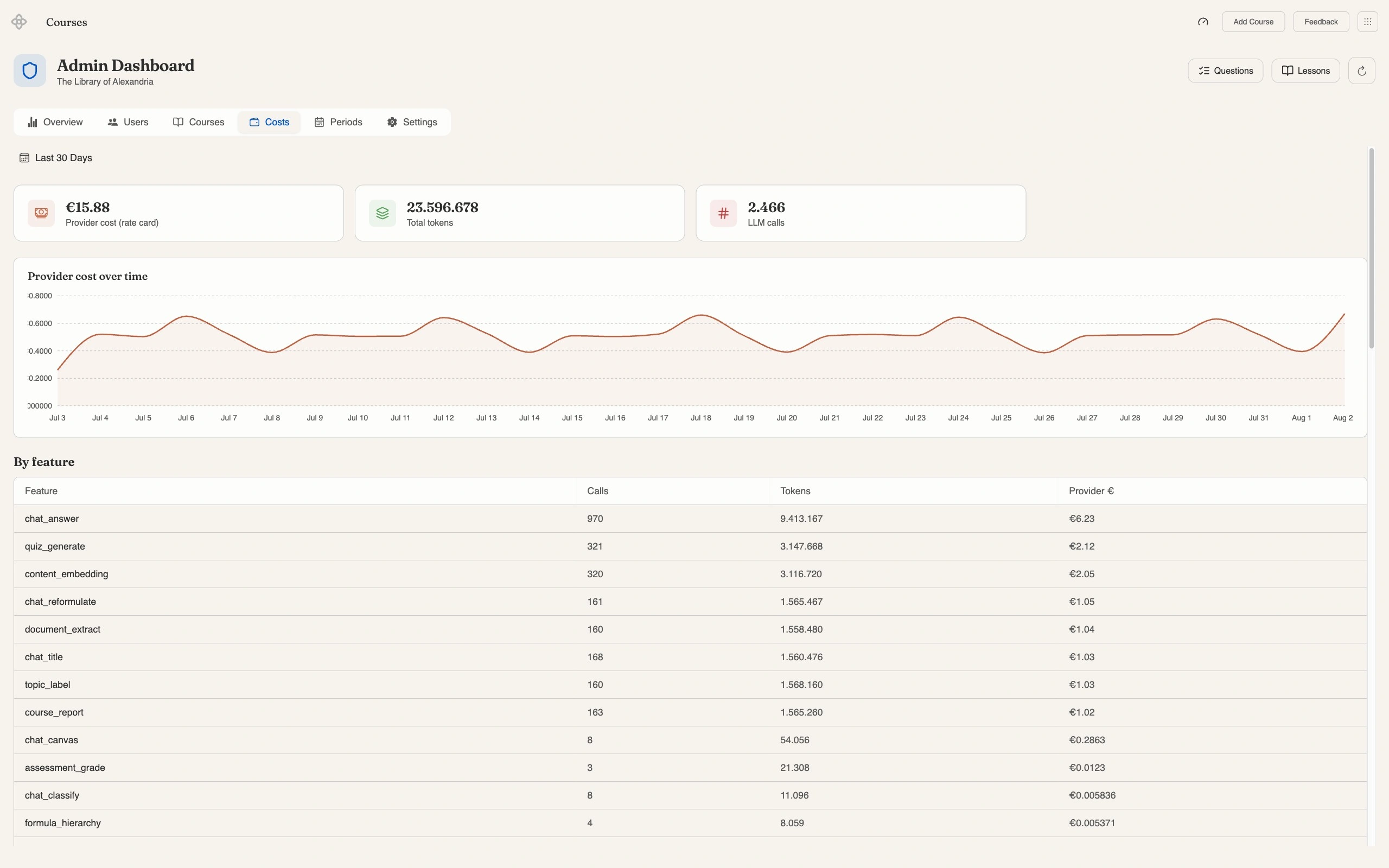1389x868 pixels.
Task: Switch to the Overview tab
Action: click(55, 122)
